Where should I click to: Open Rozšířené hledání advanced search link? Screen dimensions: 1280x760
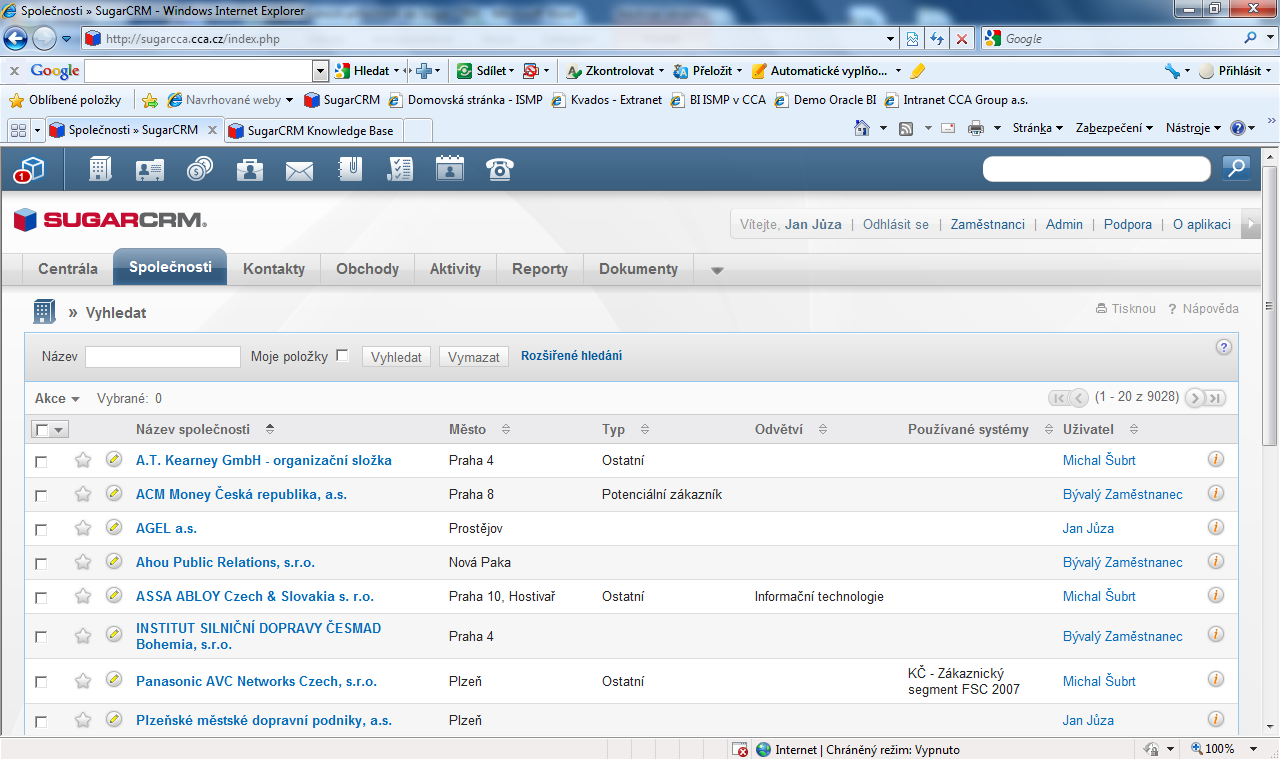(x=571, y=356)
